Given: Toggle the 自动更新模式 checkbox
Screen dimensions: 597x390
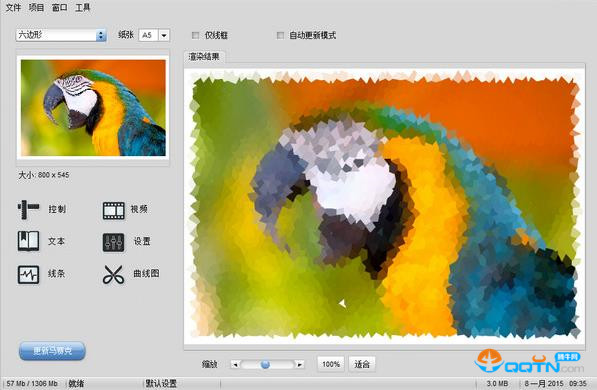Looking at the screenshot, I should coord(280,35).
